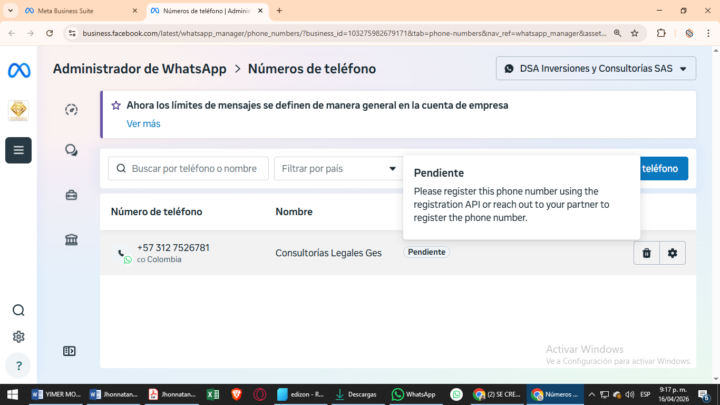This screenshot has height=405, width=720.
Task: Go back to previous page
Action: (x=12, y=33)
